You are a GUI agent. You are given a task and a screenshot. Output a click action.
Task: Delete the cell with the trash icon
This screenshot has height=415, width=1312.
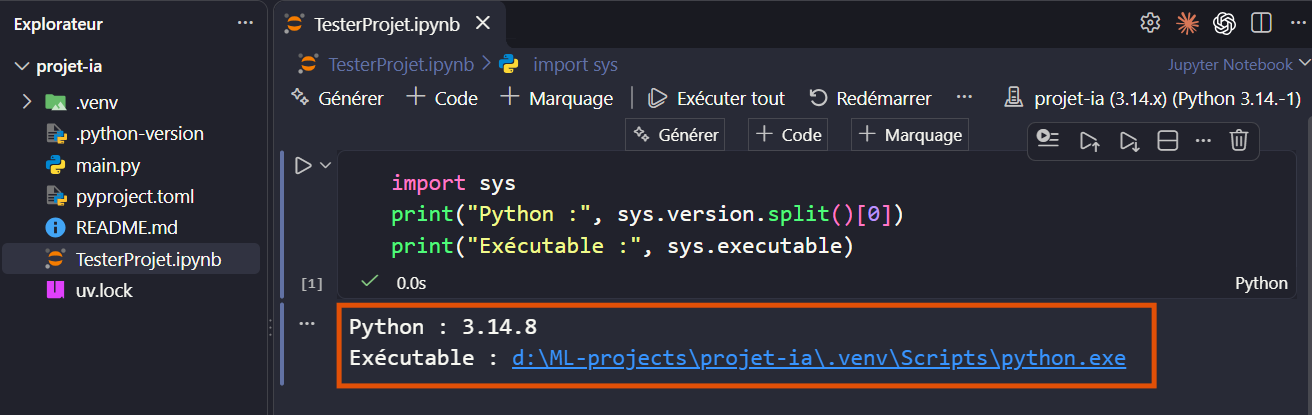click(x=1238, y=140)
